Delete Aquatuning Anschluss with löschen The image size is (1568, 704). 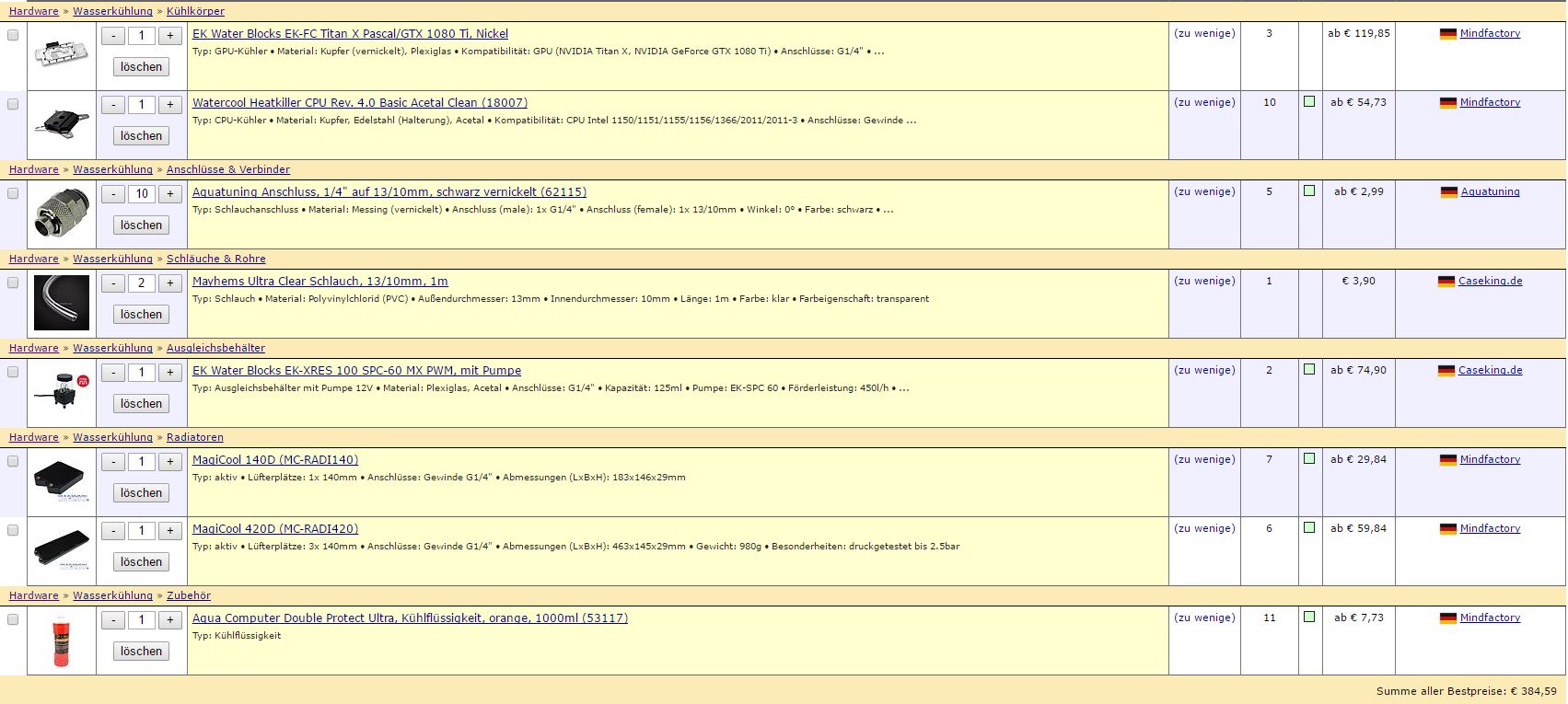pyautogui.click(x=142, y=225)
